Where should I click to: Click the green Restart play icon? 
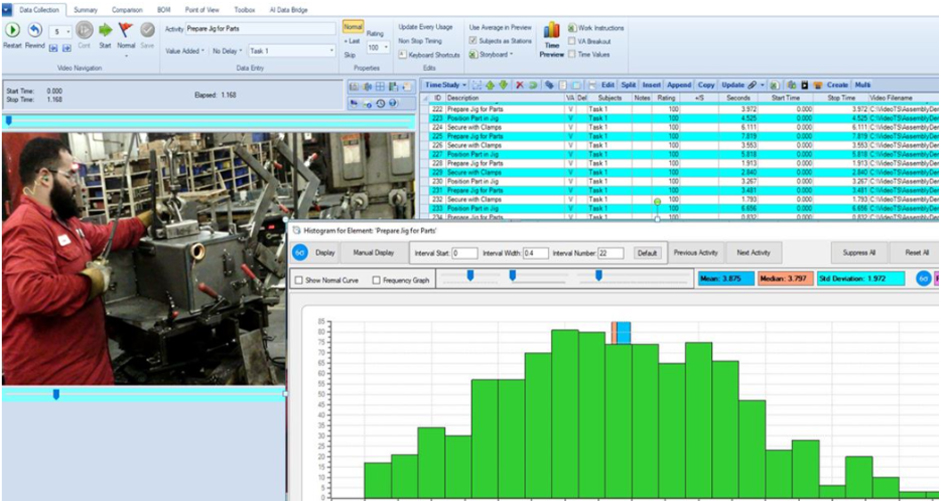pyautogui.click(x=14, y=30)
